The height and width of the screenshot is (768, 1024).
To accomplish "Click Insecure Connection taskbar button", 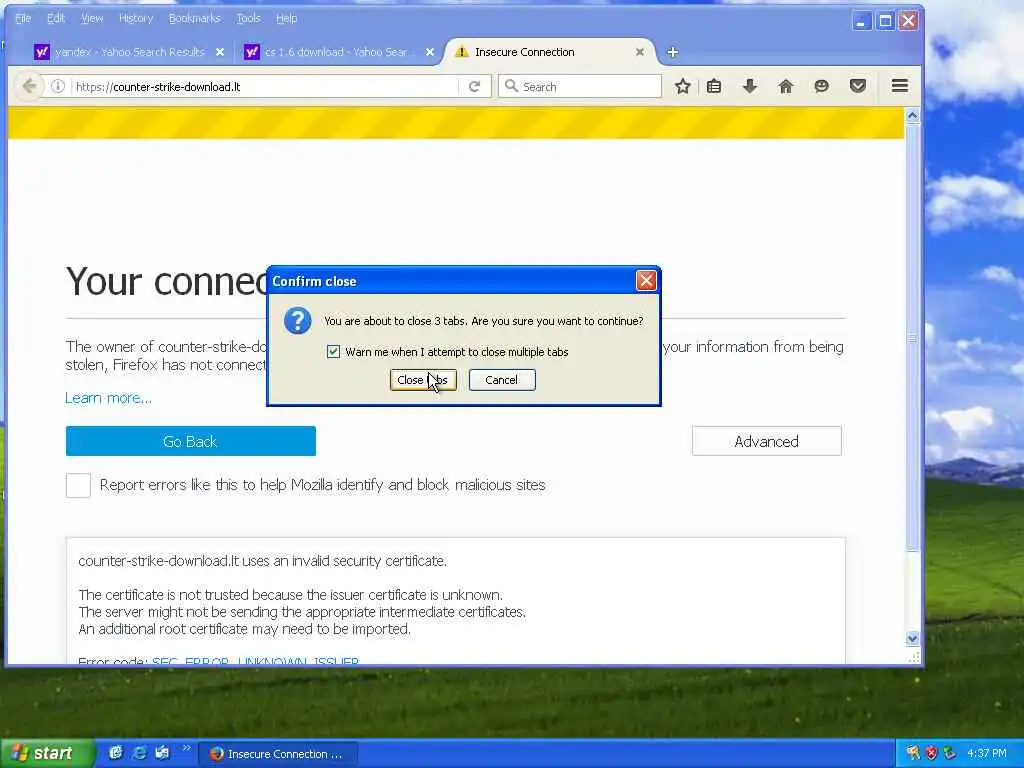I will [x=278, y=754].
